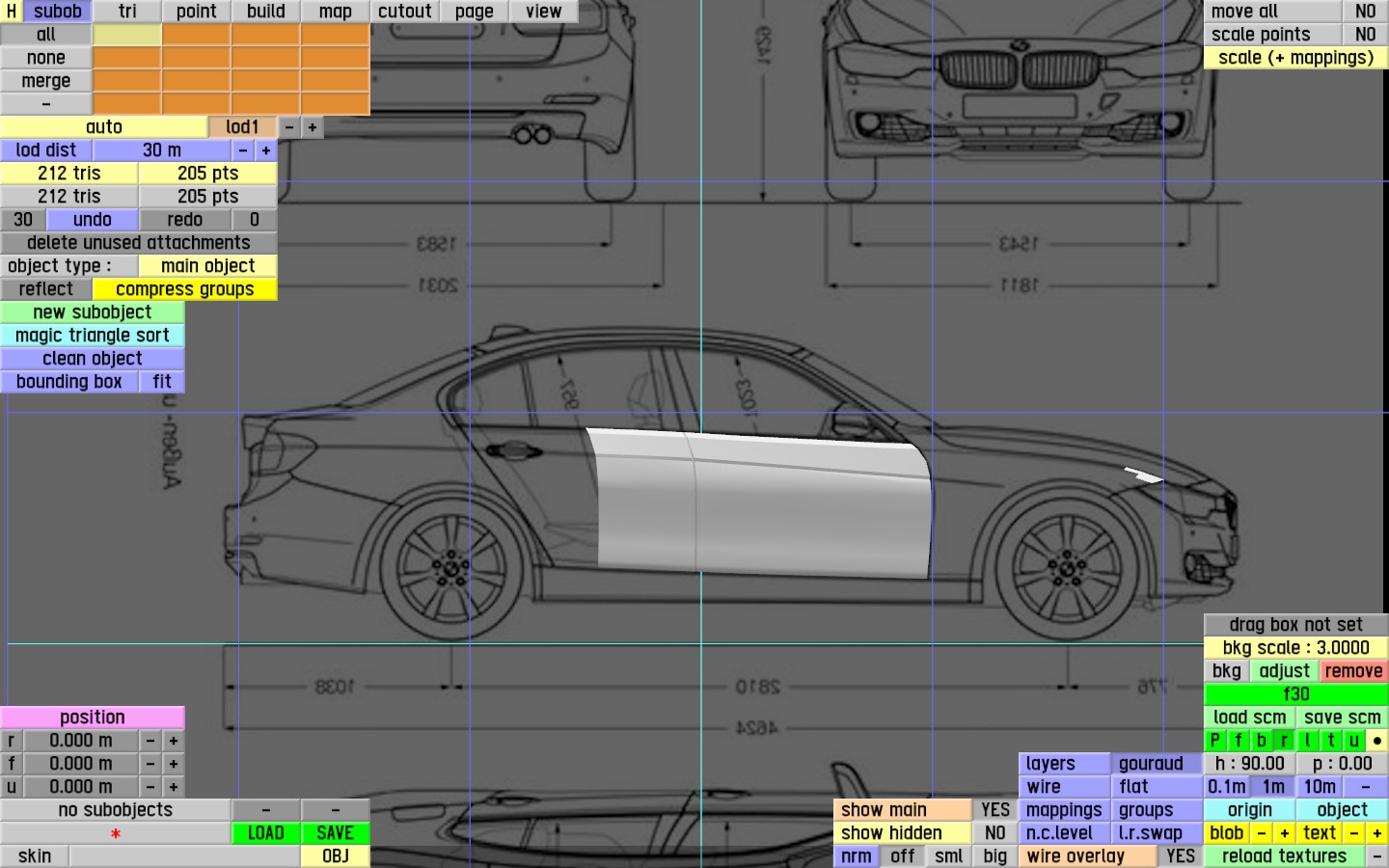
Task: Decrease lod dist with the minus button
Action: (243, 150)
